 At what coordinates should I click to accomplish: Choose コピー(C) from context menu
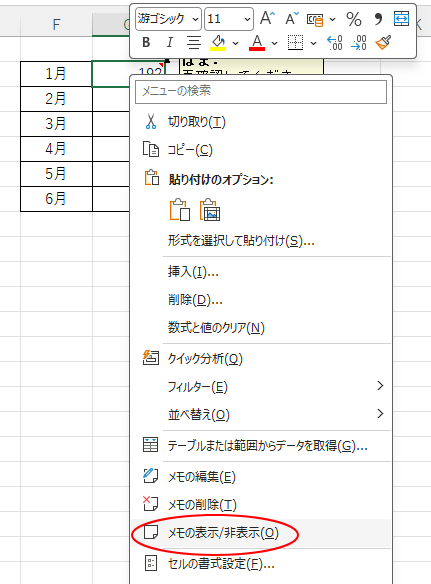click(261, 150)
